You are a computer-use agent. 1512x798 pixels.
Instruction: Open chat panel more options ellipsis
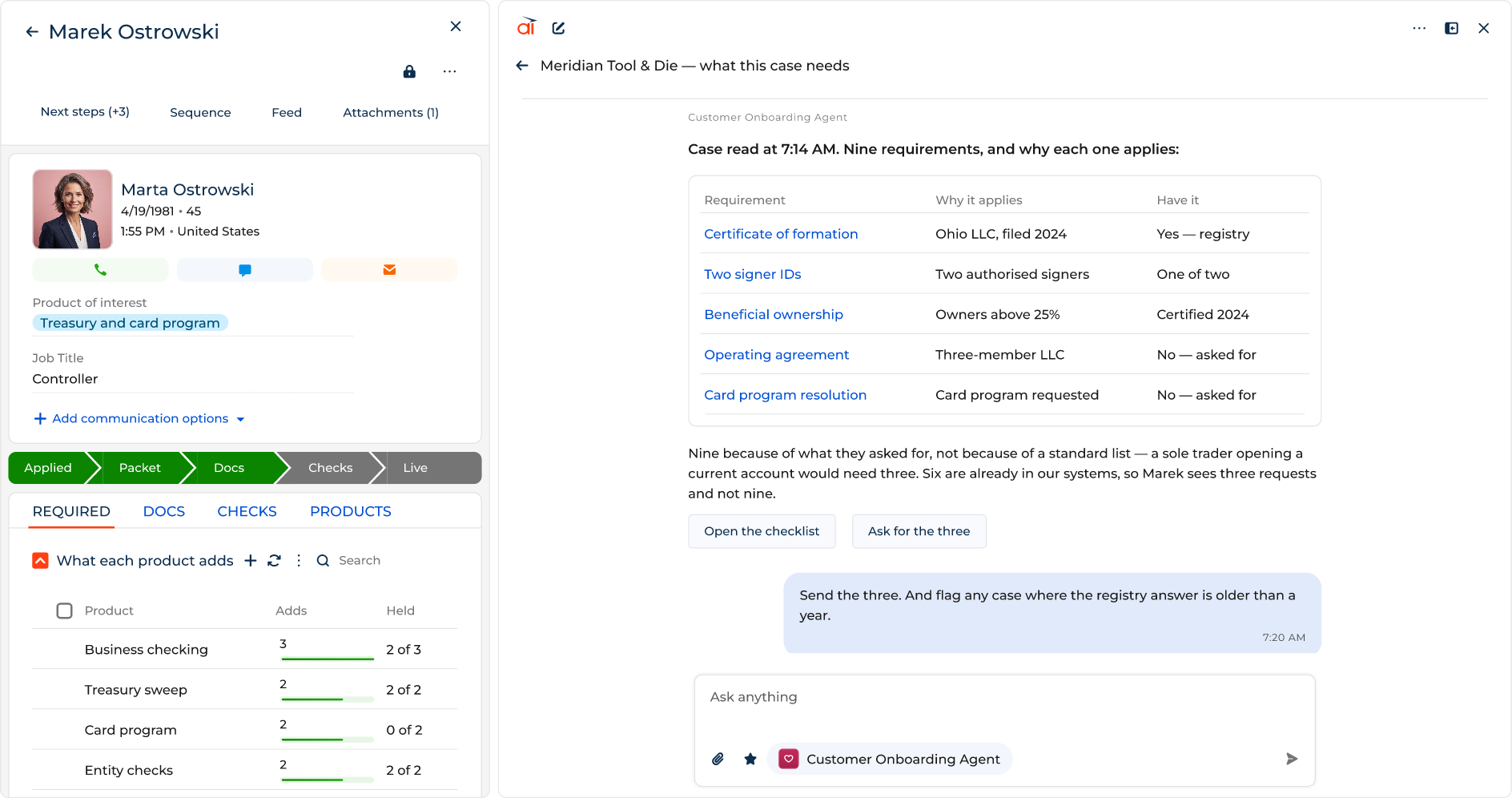pyautogui.click(x=1419, y=28)
